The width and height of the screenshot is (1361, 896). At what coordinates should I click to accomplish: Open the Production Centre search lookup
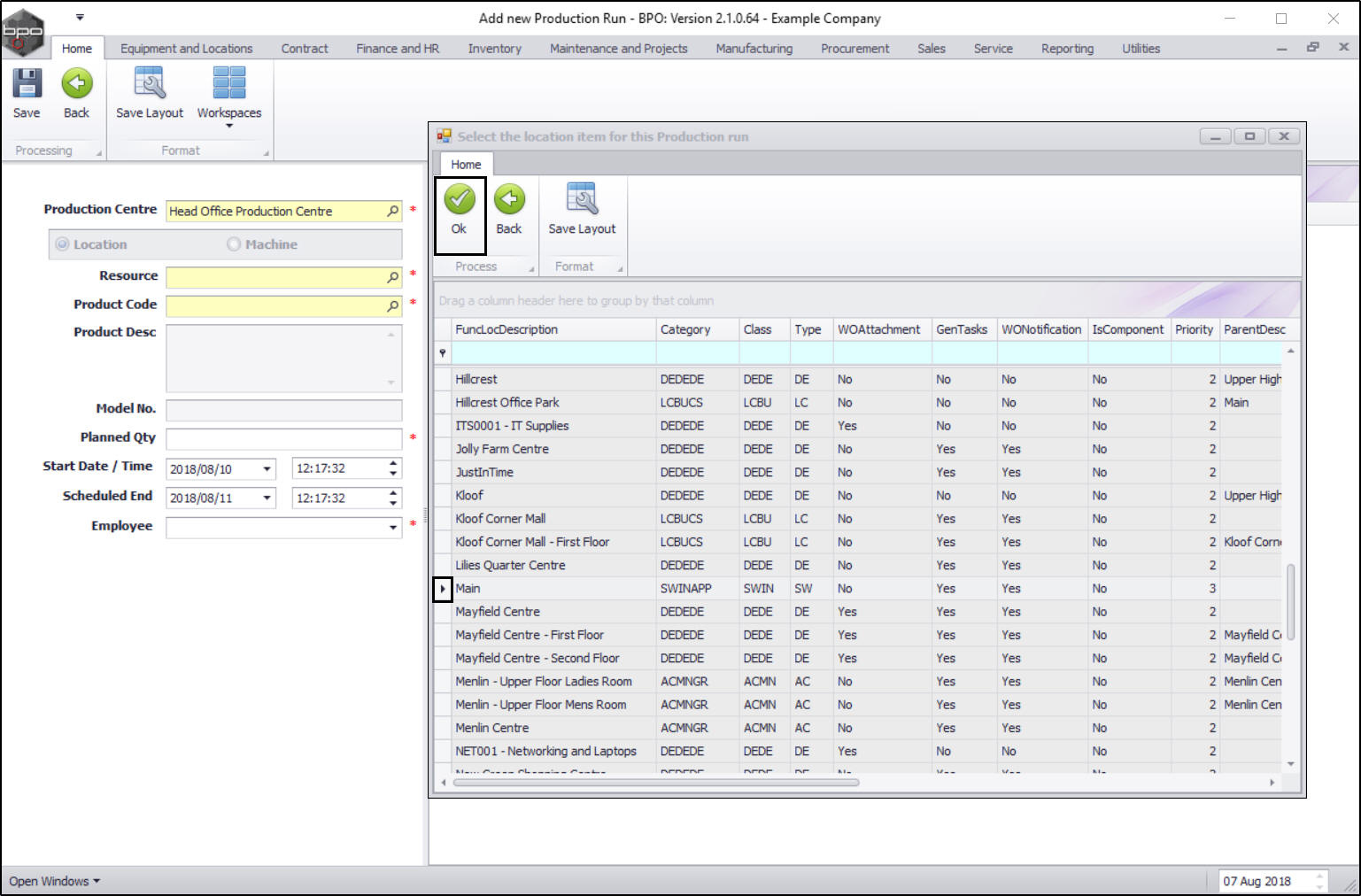[393, 212]
